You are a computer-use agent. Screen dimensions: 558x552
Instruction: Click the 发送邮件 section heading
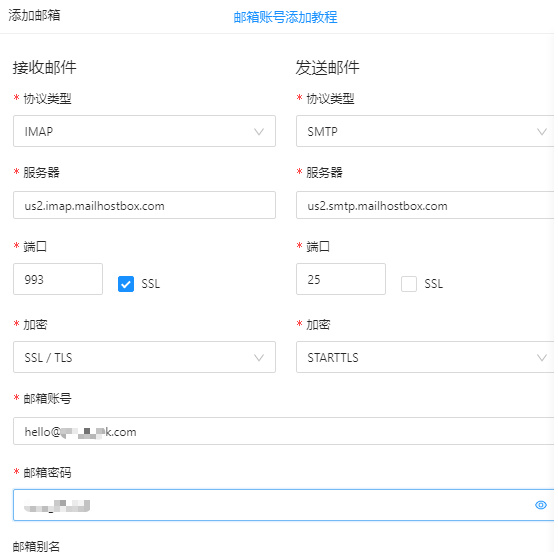[x=327, y=67]
